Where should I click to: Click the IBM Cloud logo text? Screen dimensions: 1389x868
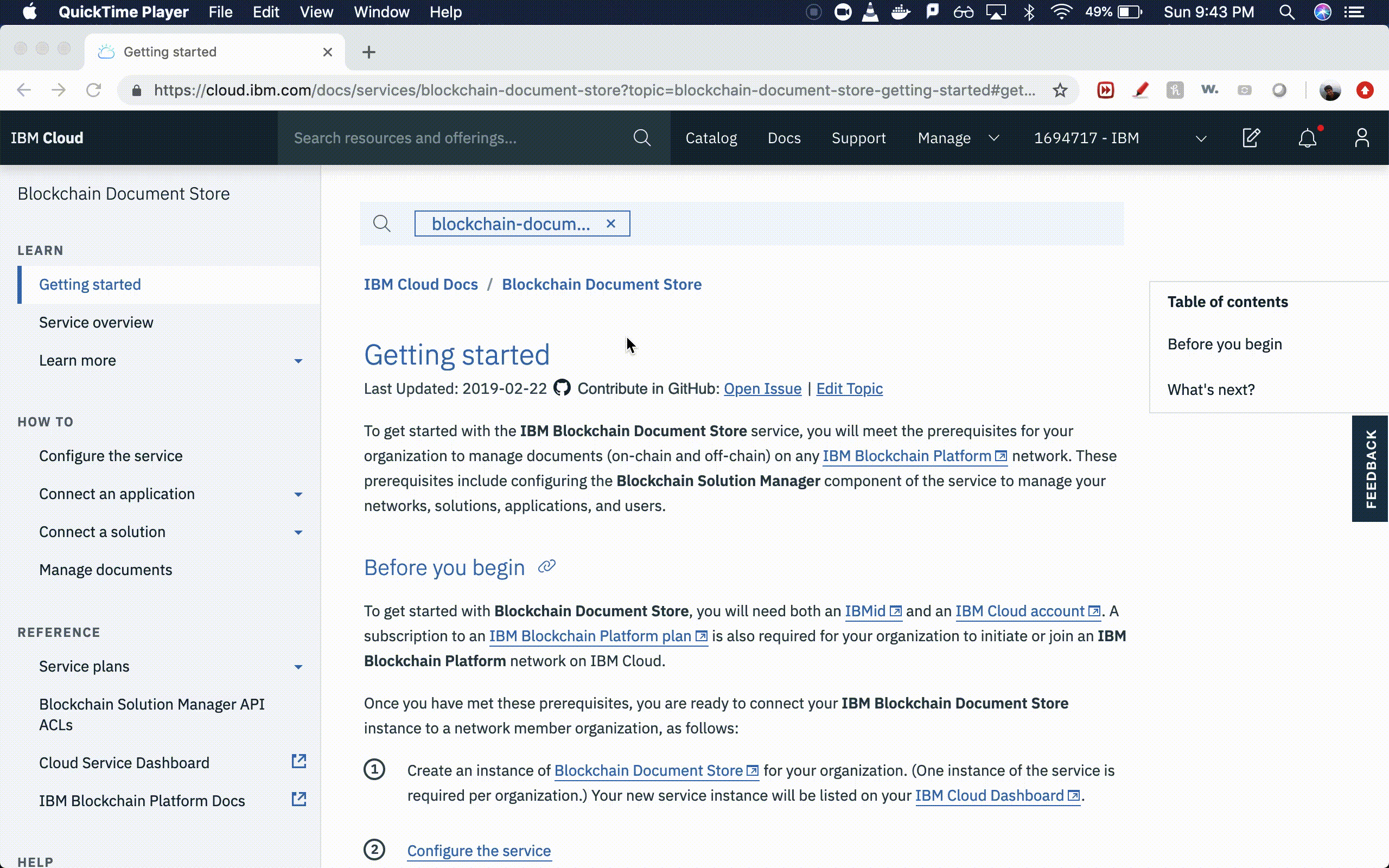pos(47,138)
